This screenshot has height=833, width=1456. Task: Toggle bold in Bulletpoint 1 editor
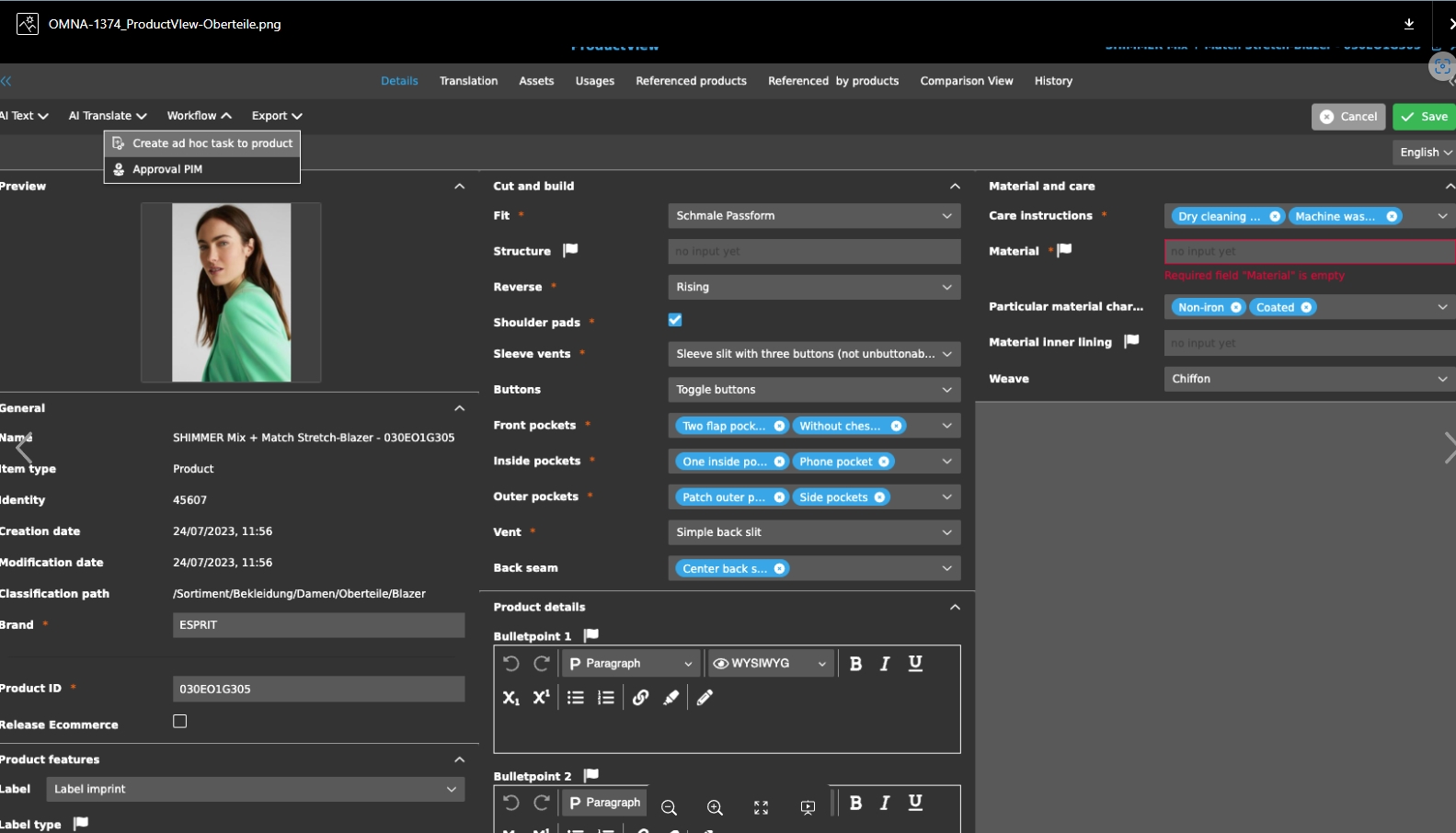(855, 664)
